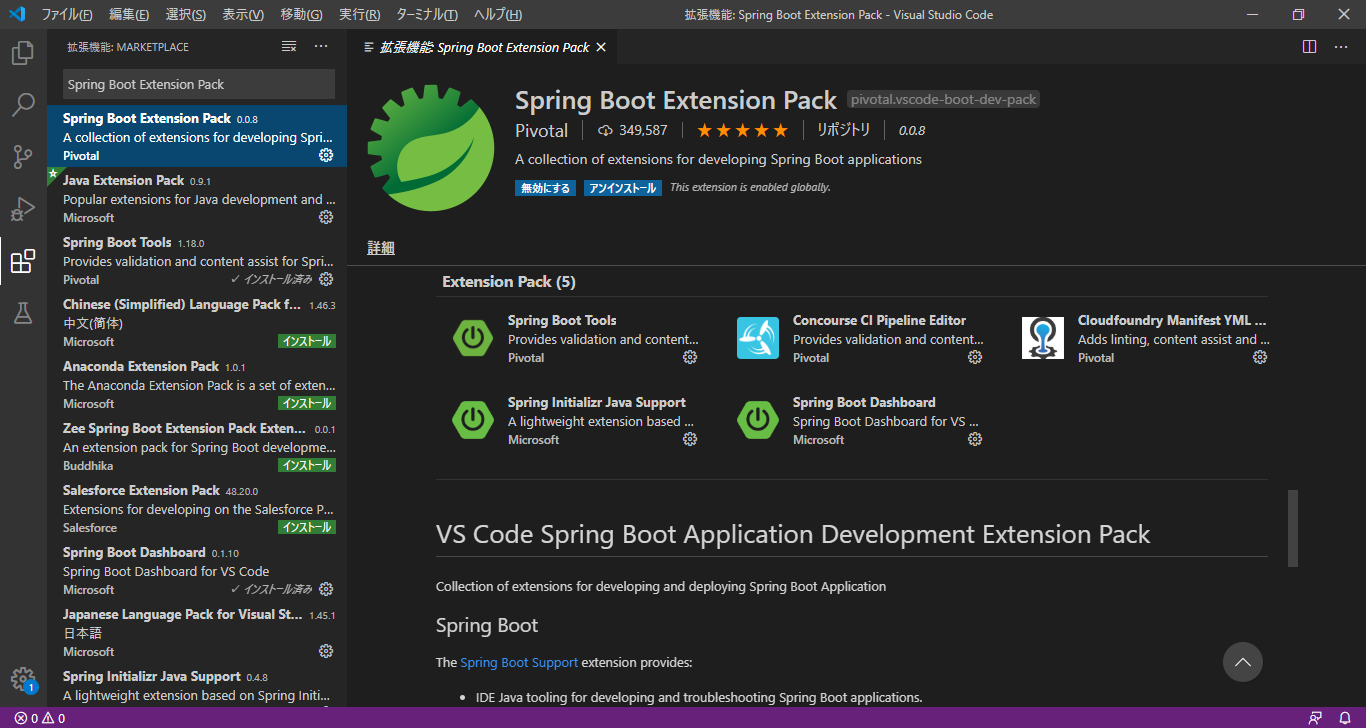Image resolution: width=1366 pixels, height=728 pixels.
Task: Open gear for Spring Boot Dashboard list item
Action: coord(326,589)
